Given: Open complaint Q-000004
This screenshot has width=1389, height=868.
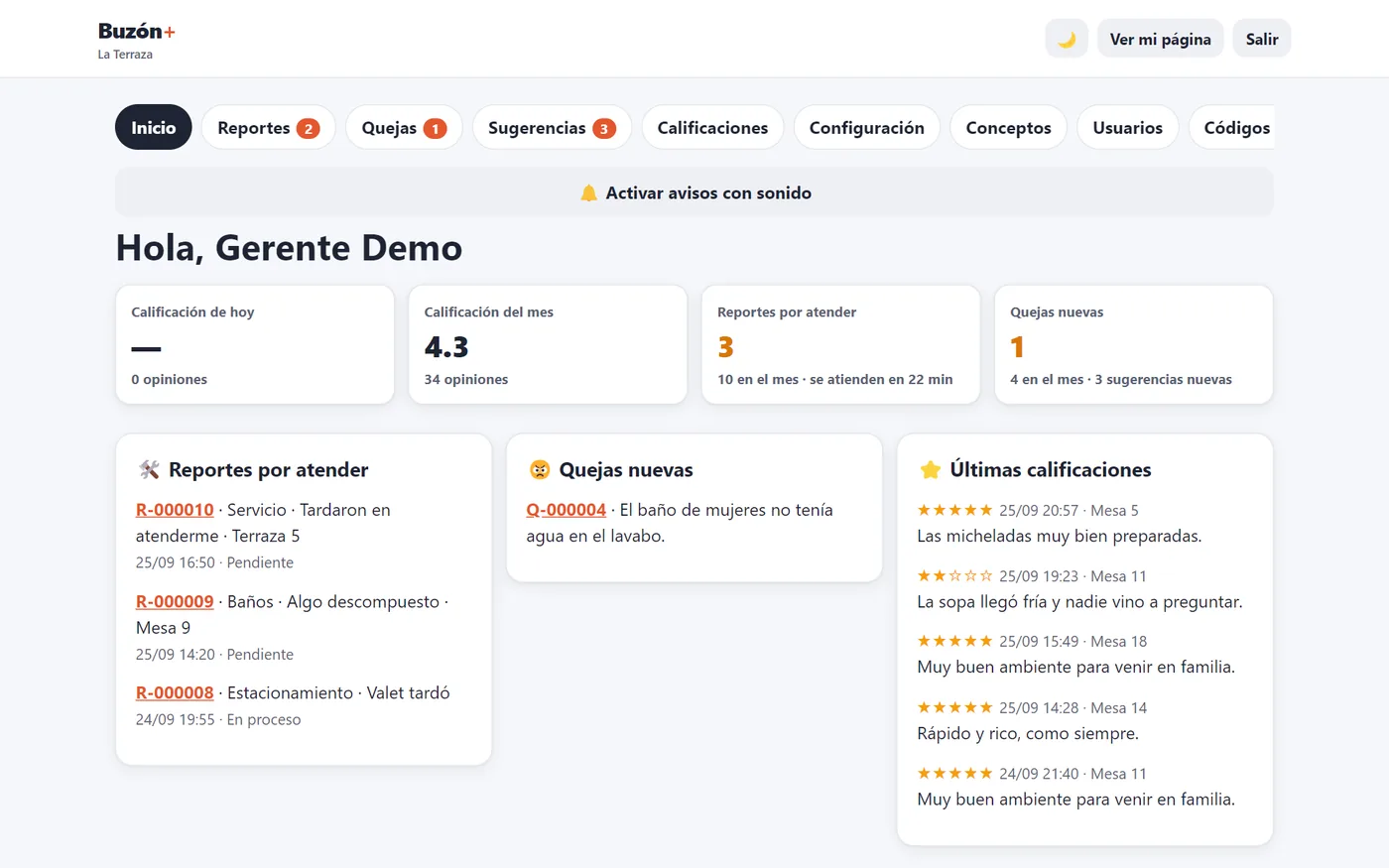Looking at the screenshot, I should [566, 510].
